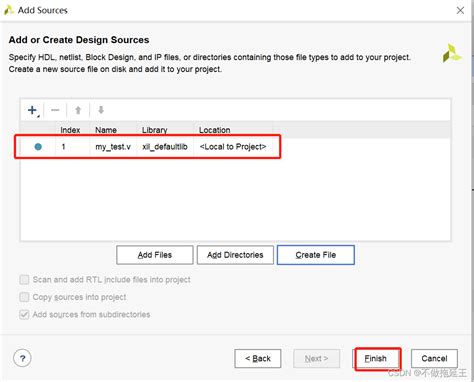474x382 pixels.
Task: Open help with the question mark icon
Action: point(22,358)
